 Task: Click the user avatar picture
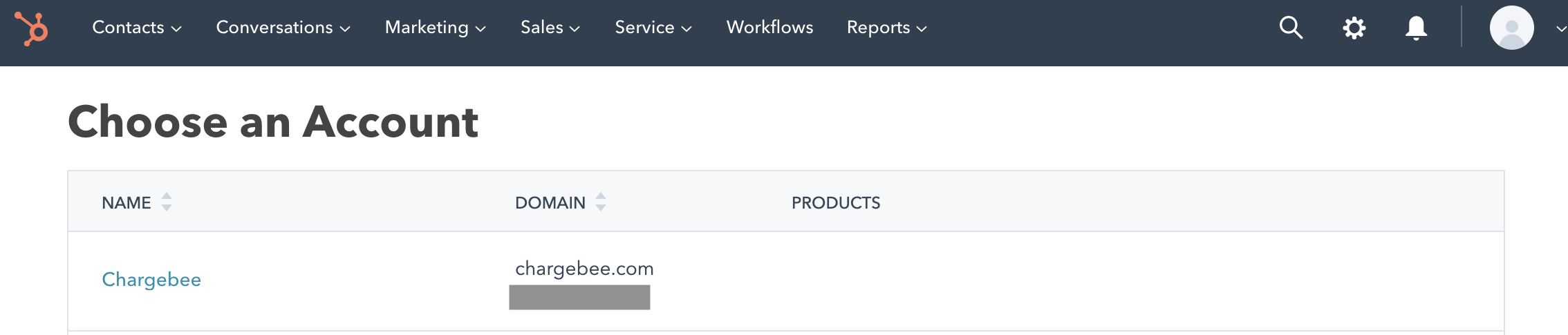coord(1511,28)
